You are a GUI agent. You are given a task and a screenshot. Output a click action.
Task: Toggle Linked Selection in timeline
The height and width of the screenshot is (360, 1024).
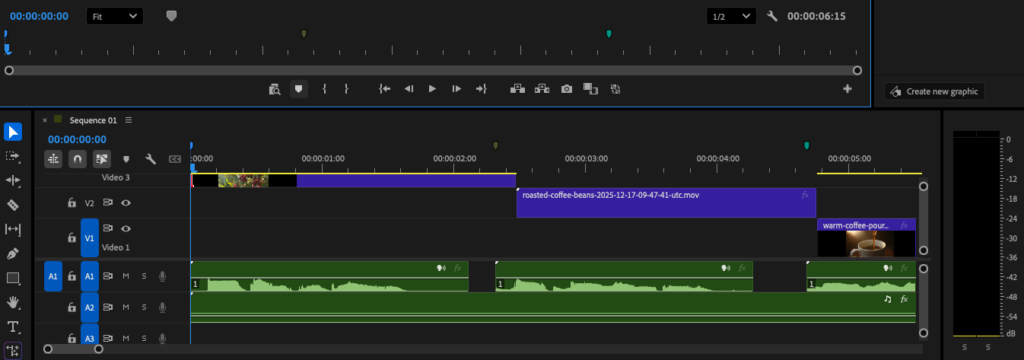coord(101,159)
